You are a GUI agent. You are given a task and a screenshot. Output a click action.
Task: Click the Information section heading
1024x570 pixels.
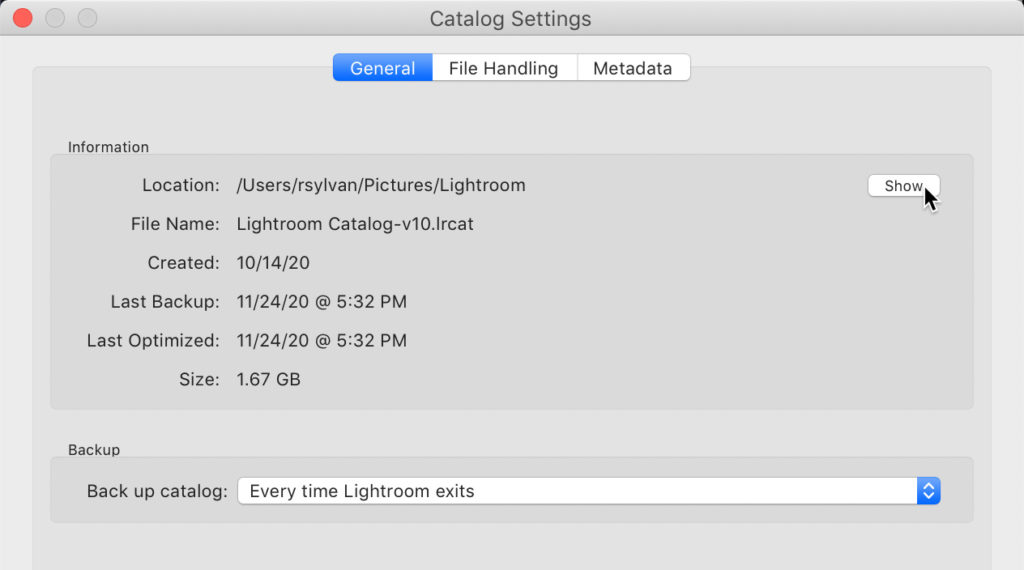(108, 147)
